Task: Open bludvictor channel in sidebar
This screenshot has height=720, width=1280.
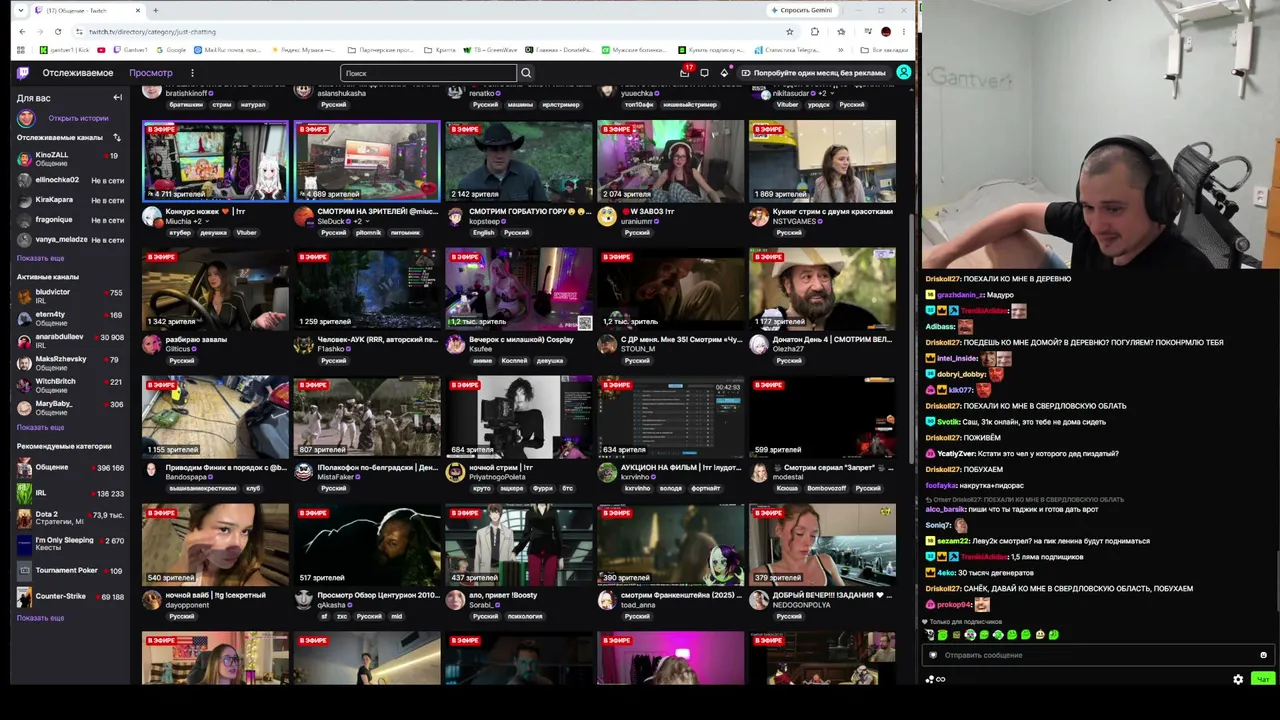Action: pyautogui.click(x=70, y=296)
